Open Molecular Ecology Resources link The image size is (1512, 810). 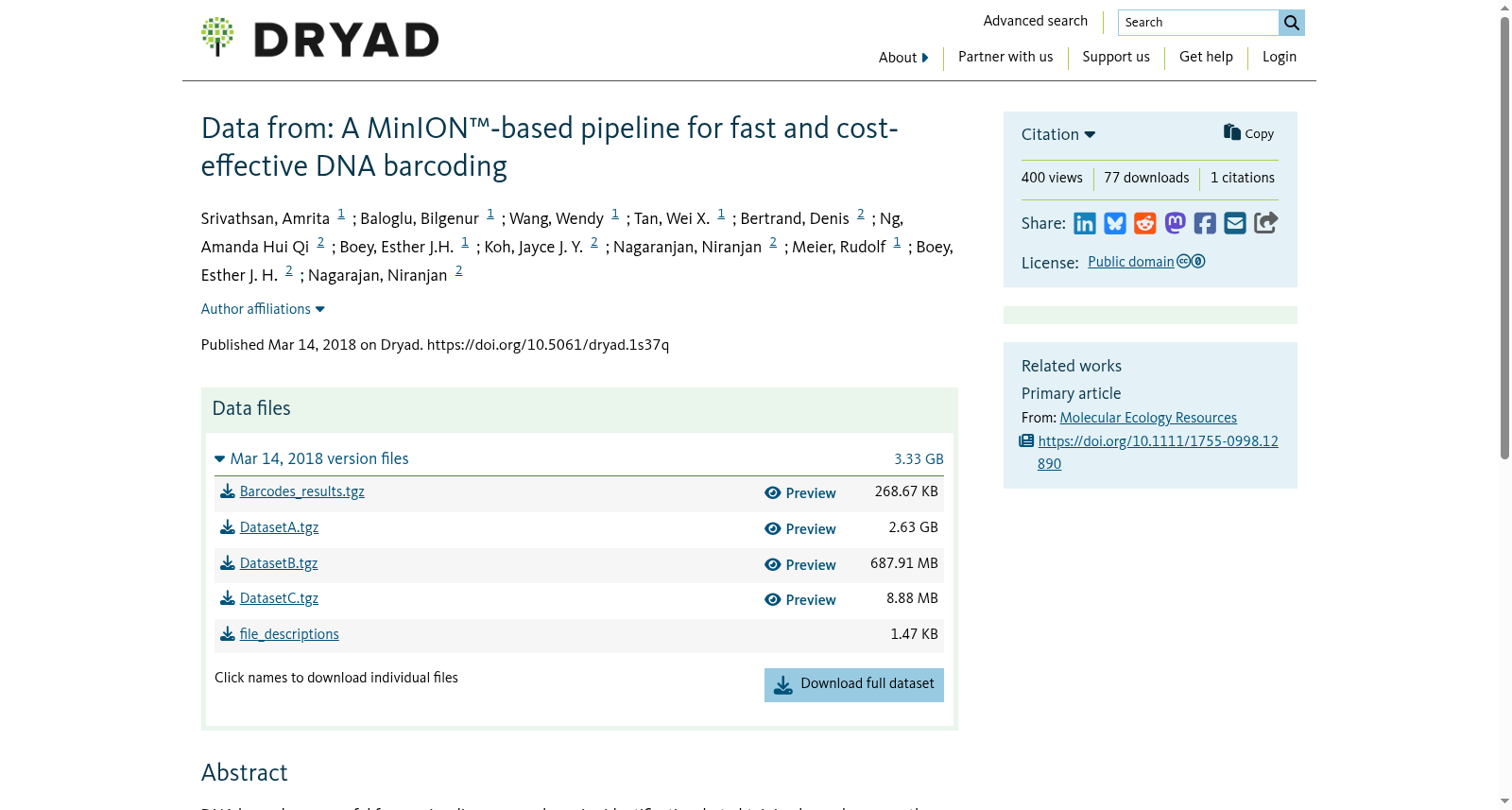point(1148,418)
